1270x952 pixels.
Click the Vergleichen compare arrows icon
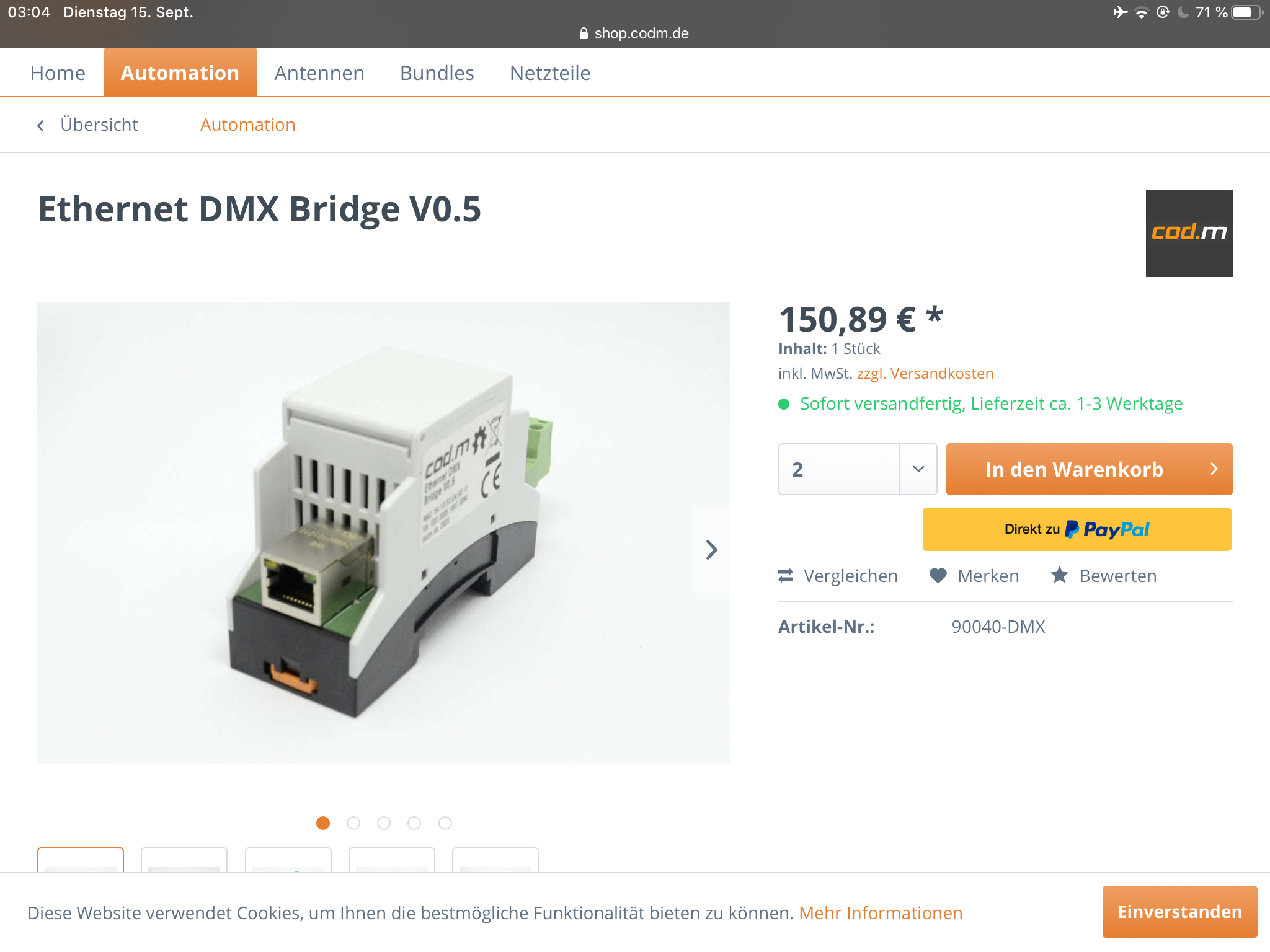tap(786, 576)
